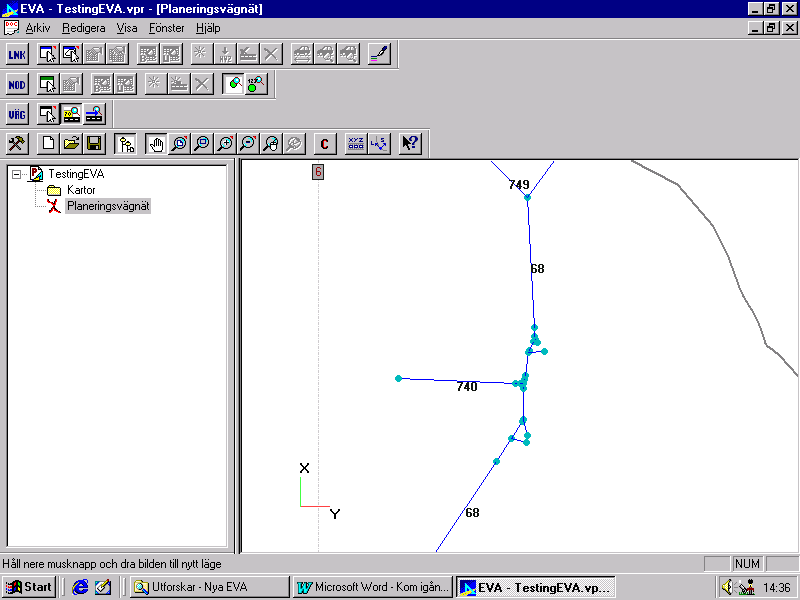Click the status text Håll nere musknapp
This screenshot has width=800, height=600.
112,564
